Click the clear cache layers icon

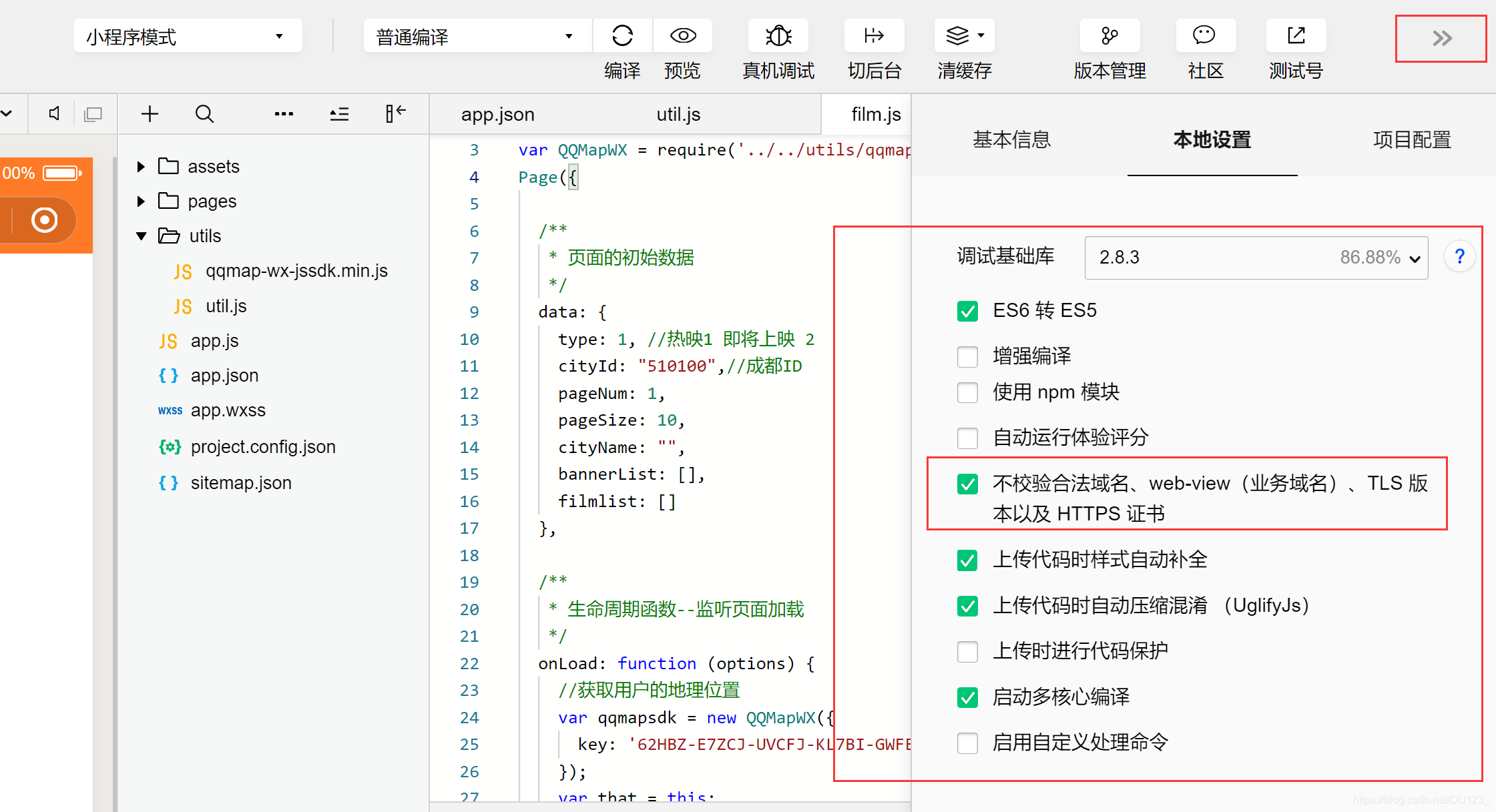click(x=957, y=36)
